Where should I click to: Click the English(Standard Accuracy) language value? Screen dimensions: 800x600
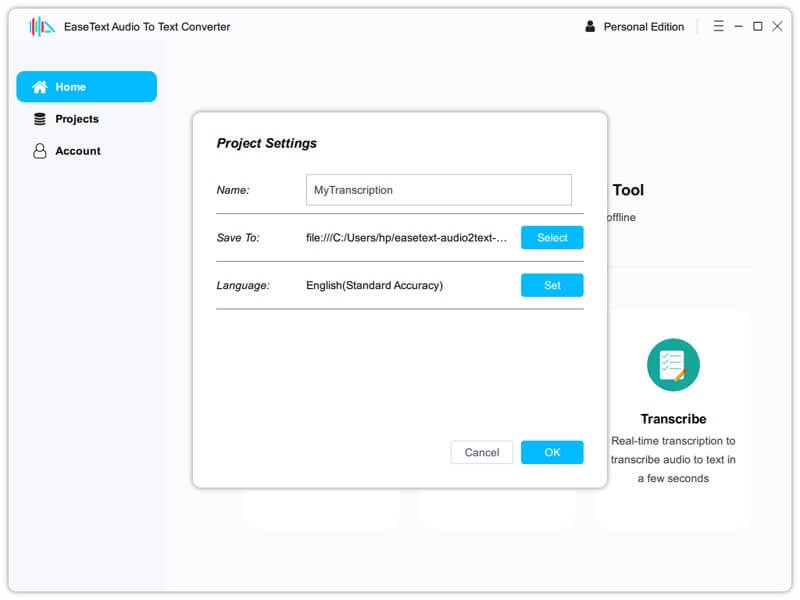[374, 286]
